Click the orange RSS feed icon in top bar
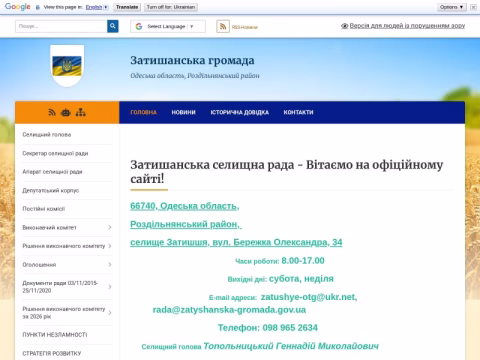Screen dimensions: 480x360 (x=223, y=26)
